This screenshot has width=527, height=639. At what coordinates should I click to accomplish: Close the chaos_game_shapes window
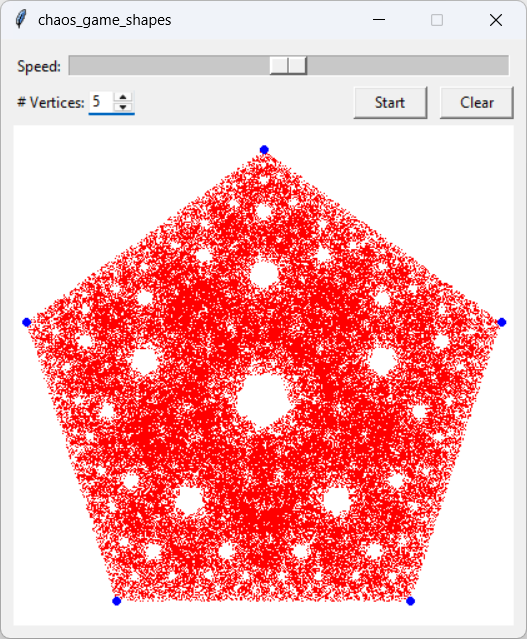[496, 20]
